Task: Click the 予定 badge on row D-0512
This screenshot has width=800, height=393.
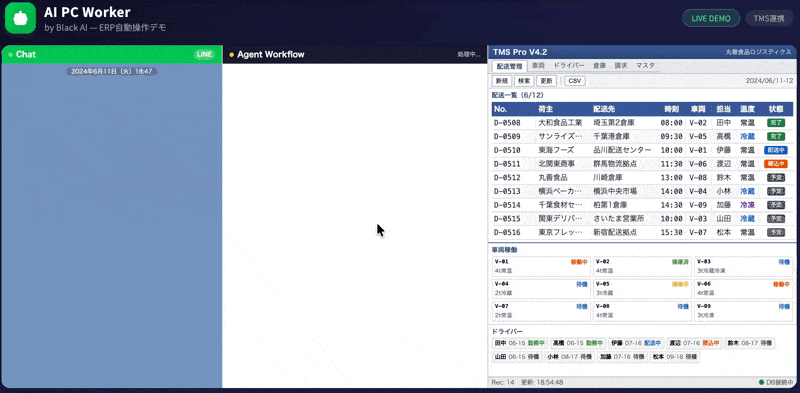Action: point(776,178)
